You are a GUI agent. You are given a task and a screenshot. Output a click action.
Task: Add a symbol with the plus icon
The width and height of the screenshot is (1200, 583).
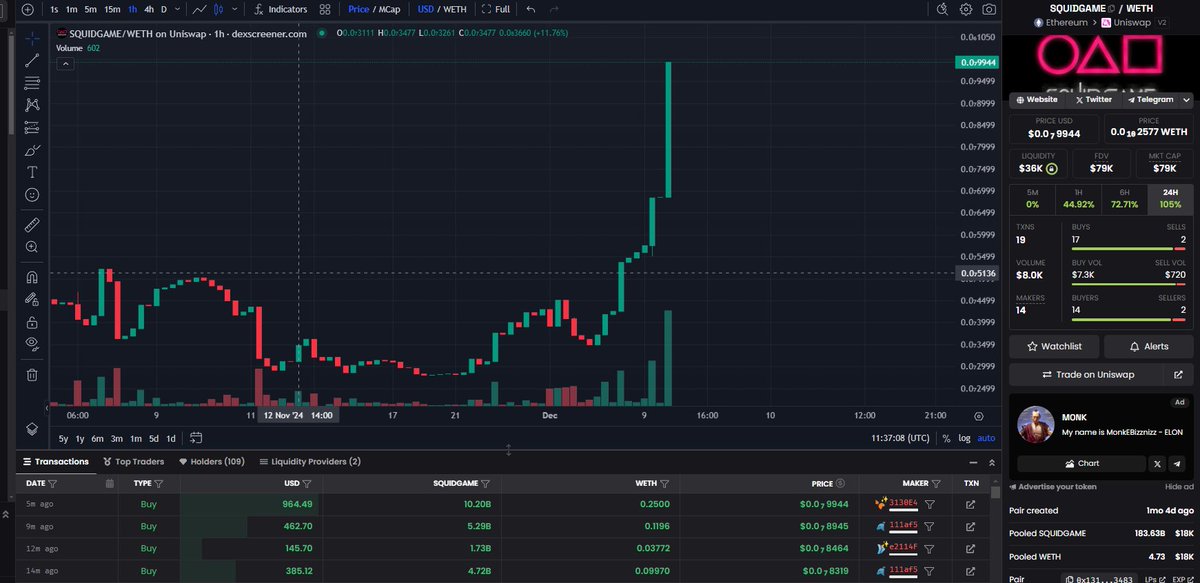click(x=27, y=9)
